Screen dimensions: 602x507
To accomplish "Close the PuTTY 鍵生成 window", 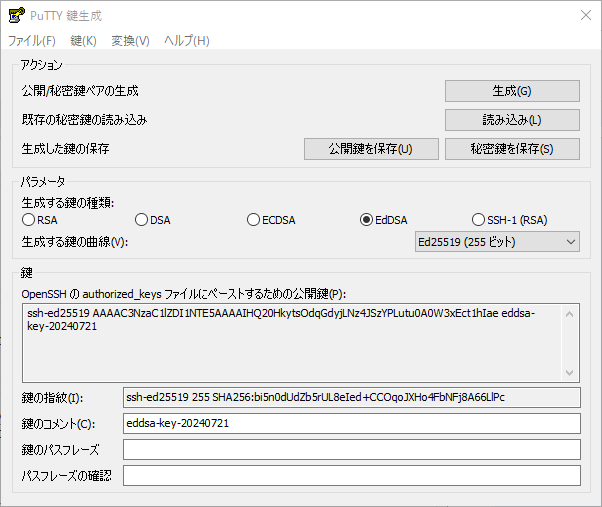I will pos(585,15).
